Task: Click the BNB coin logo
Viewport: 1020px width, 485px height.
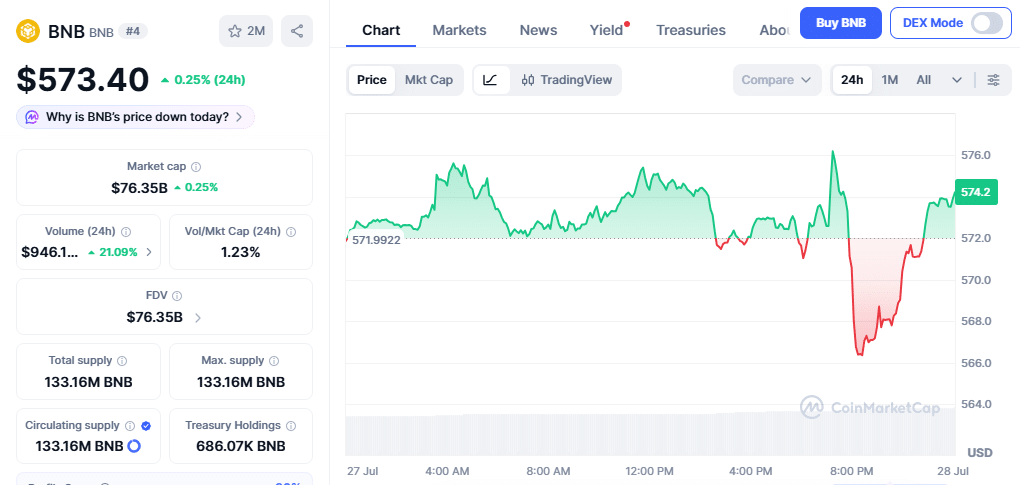Action: (28, 31)
